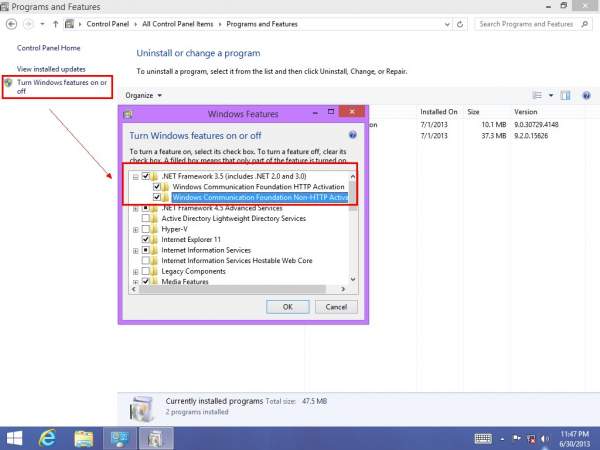600x450 pixels.
Task: Go up one folder level
Action: 55,24
